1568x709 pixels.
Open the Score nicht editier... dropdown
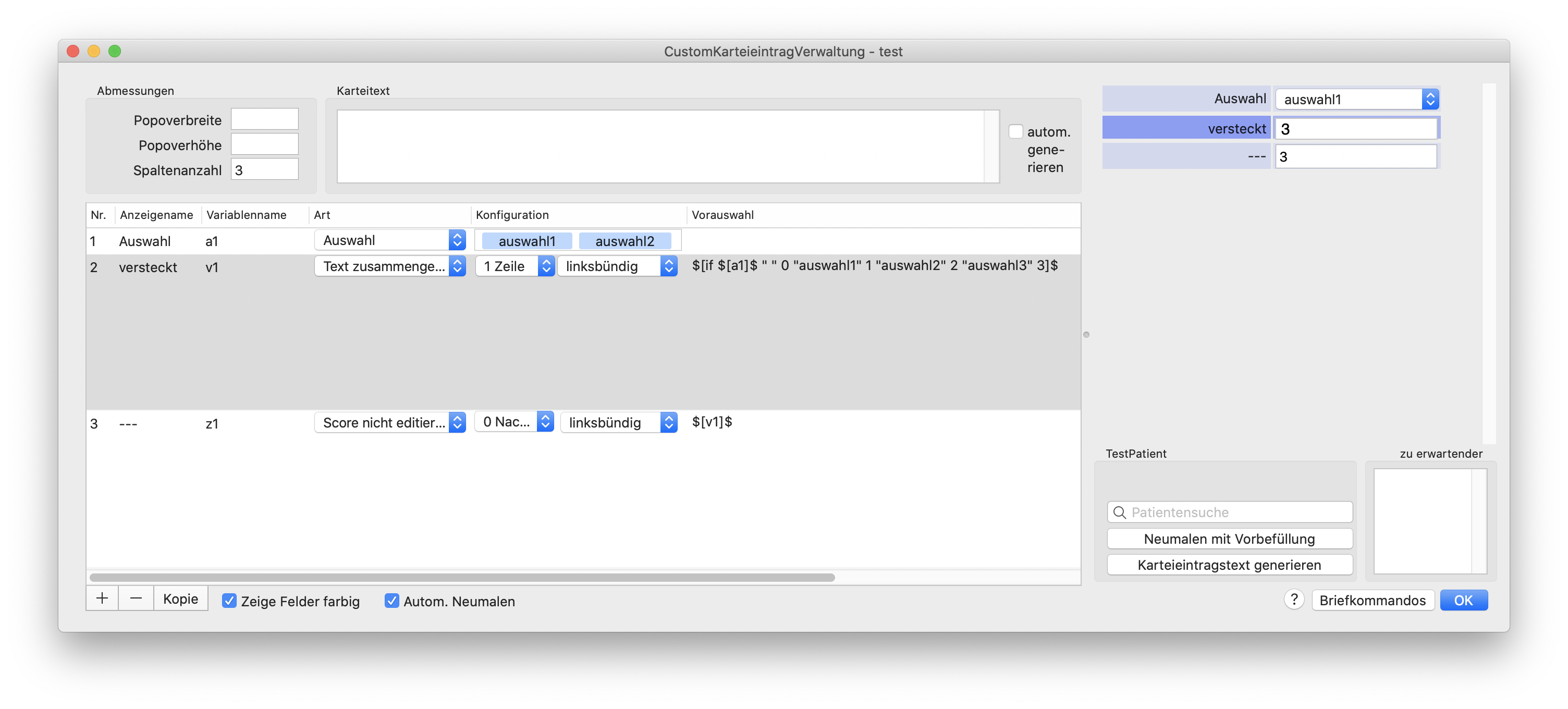(x=390, y=422)
